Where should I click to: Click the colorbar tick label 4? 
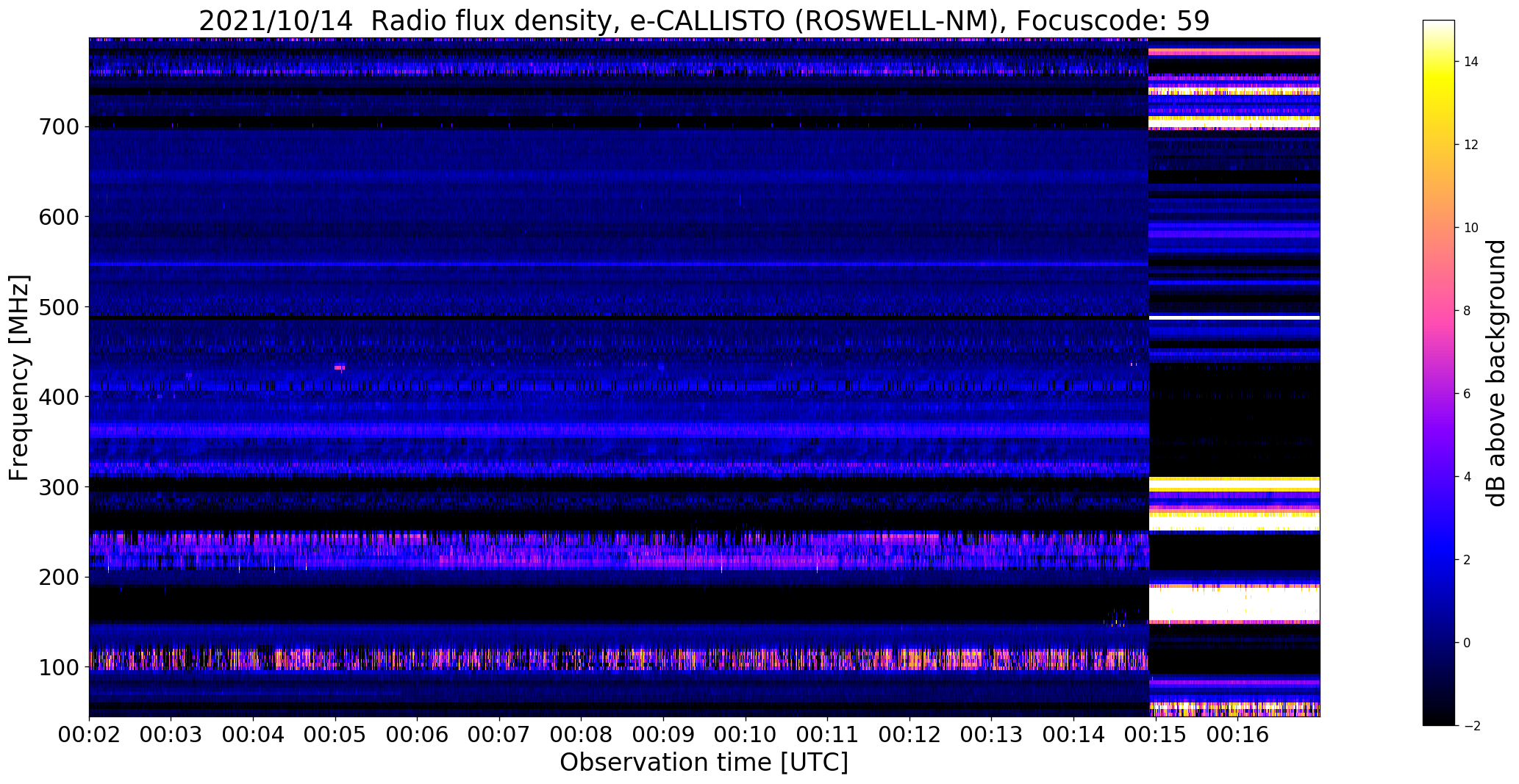[x=1468, y=477]
